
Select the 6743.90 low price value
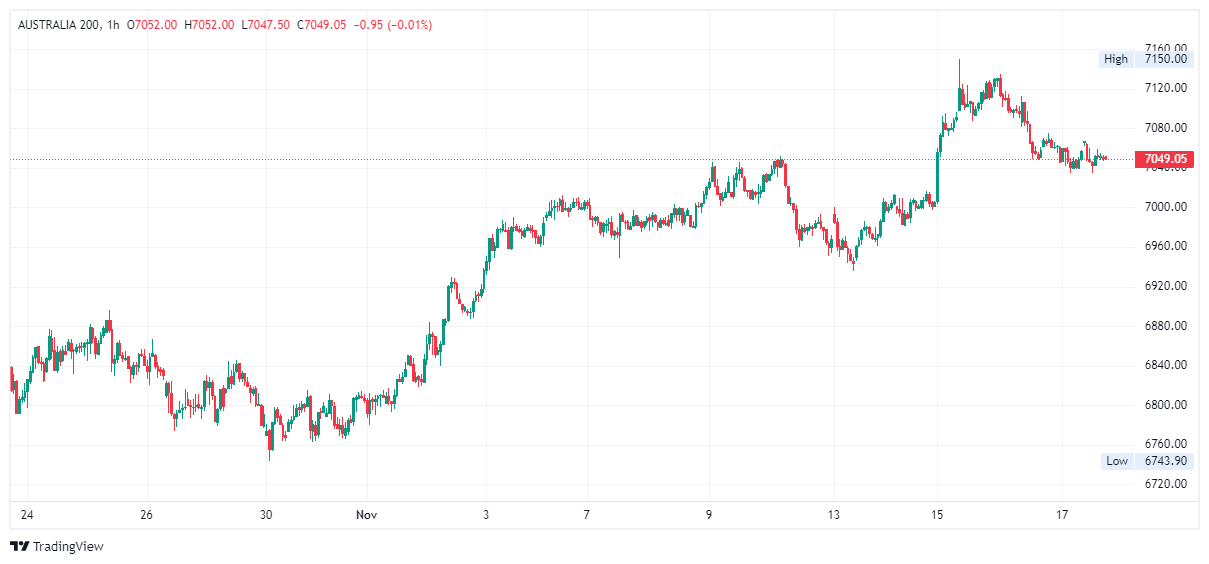click(x=1165, y=461)
